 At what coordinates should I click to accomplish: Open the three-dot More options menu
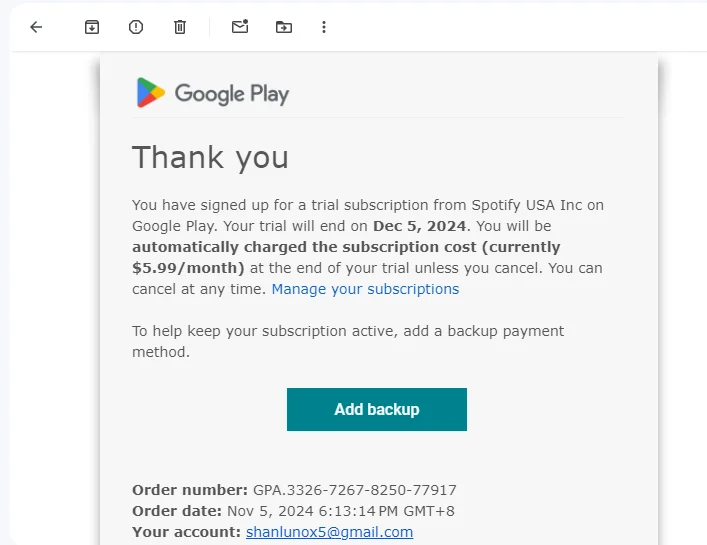tap(324, 27)
